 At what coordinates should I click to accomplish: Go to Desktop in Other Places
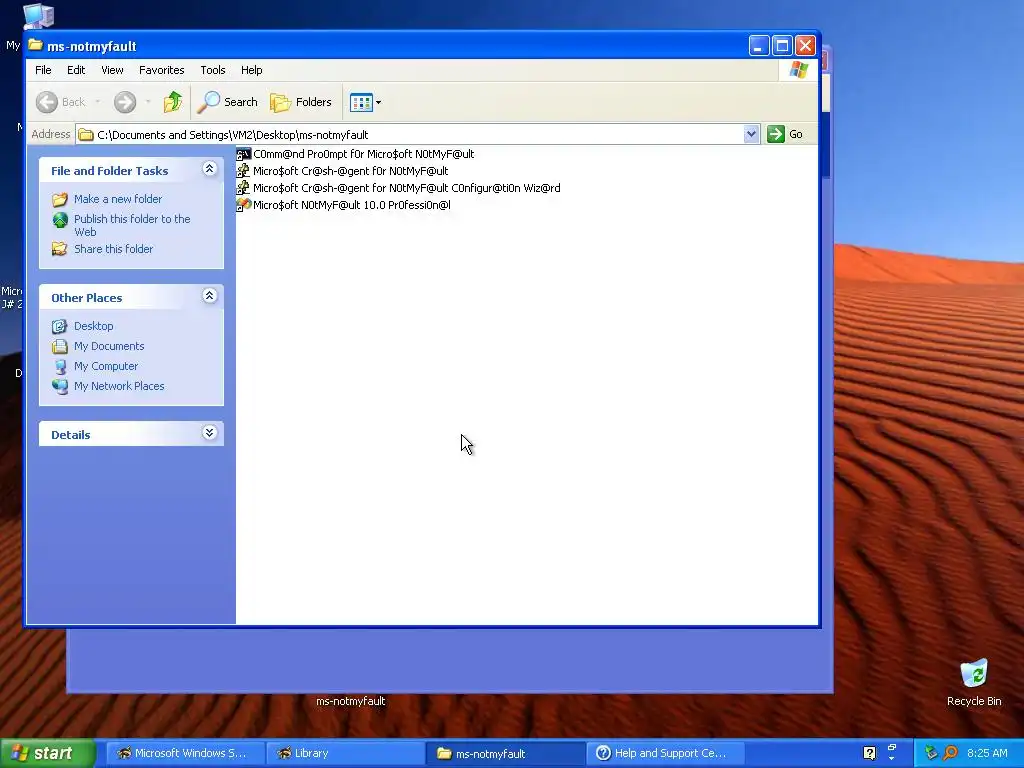pos(93,326)
